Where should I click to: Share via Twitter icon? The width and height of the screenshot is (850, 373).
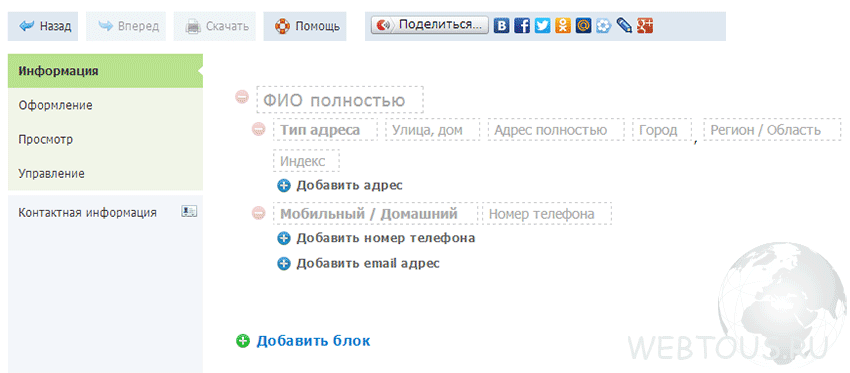tap(543, 26)
